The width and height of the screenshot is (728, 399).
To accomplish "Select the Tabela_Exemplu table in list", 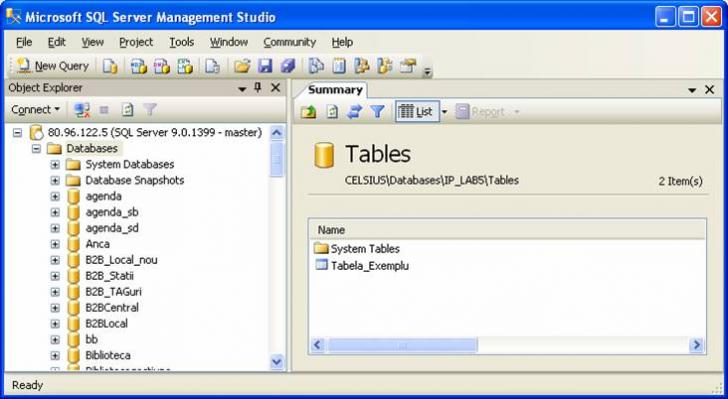I will (x=370, y=266).
